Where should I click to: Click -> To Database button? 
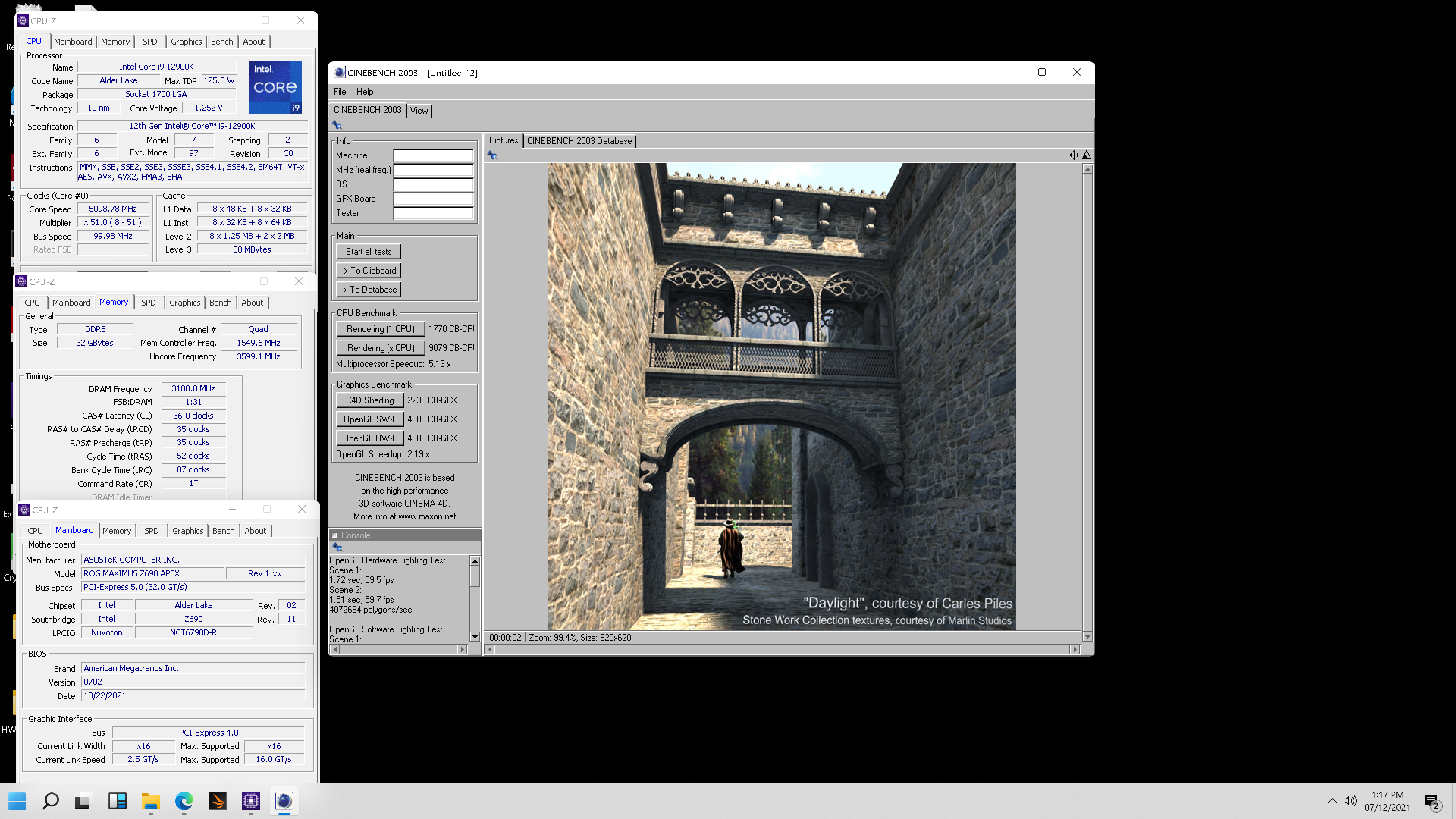(369, 289)
